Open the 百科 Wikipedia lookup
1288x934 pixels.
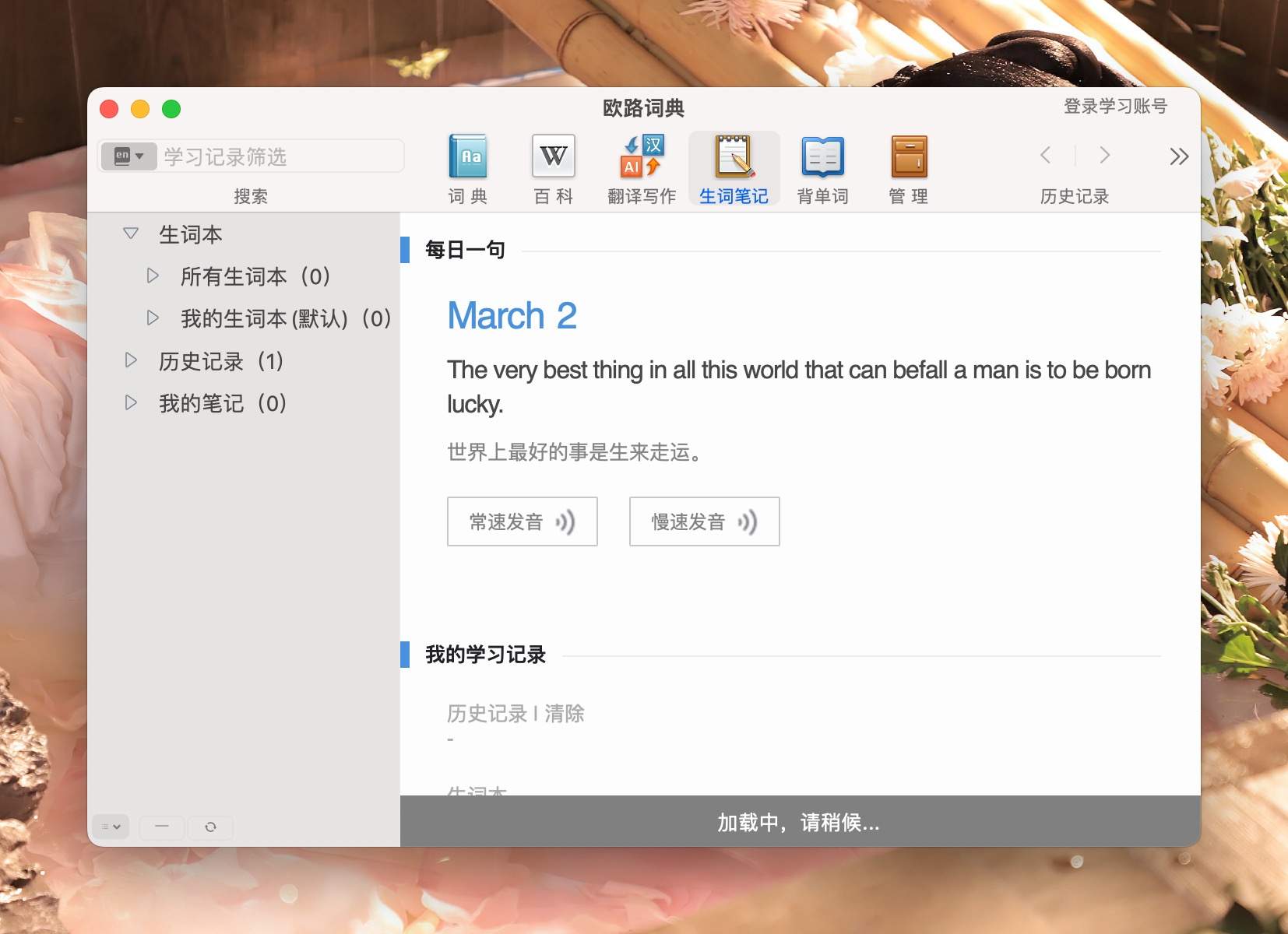click(554, 165)
